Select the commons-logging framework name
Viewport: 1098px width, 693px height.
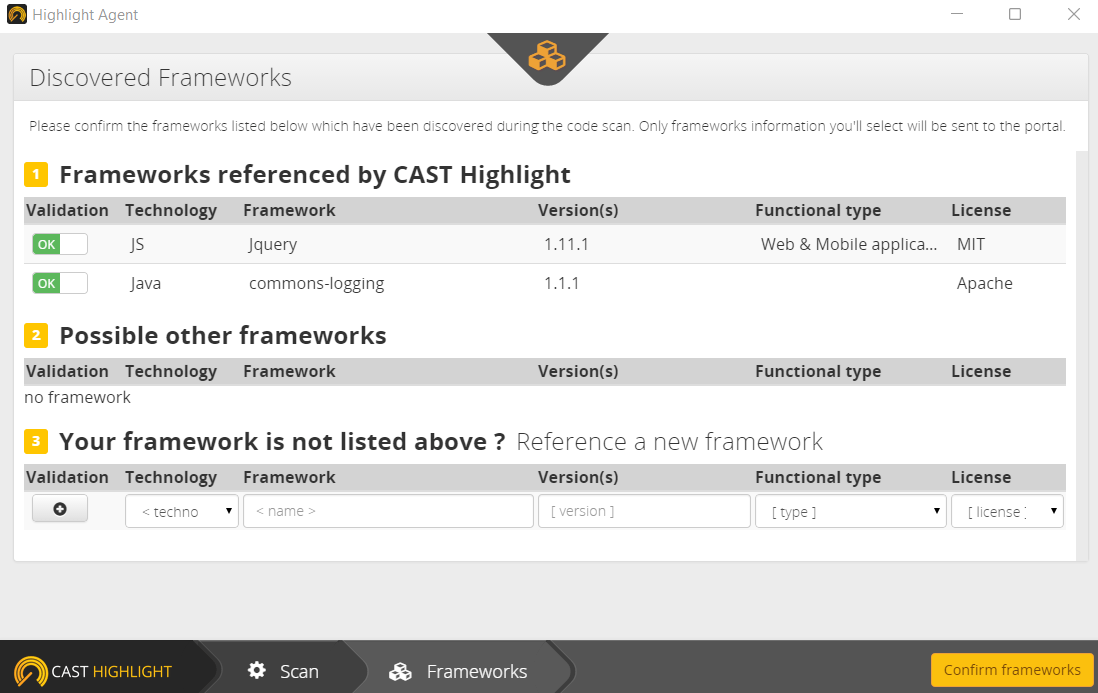(317, 284)
